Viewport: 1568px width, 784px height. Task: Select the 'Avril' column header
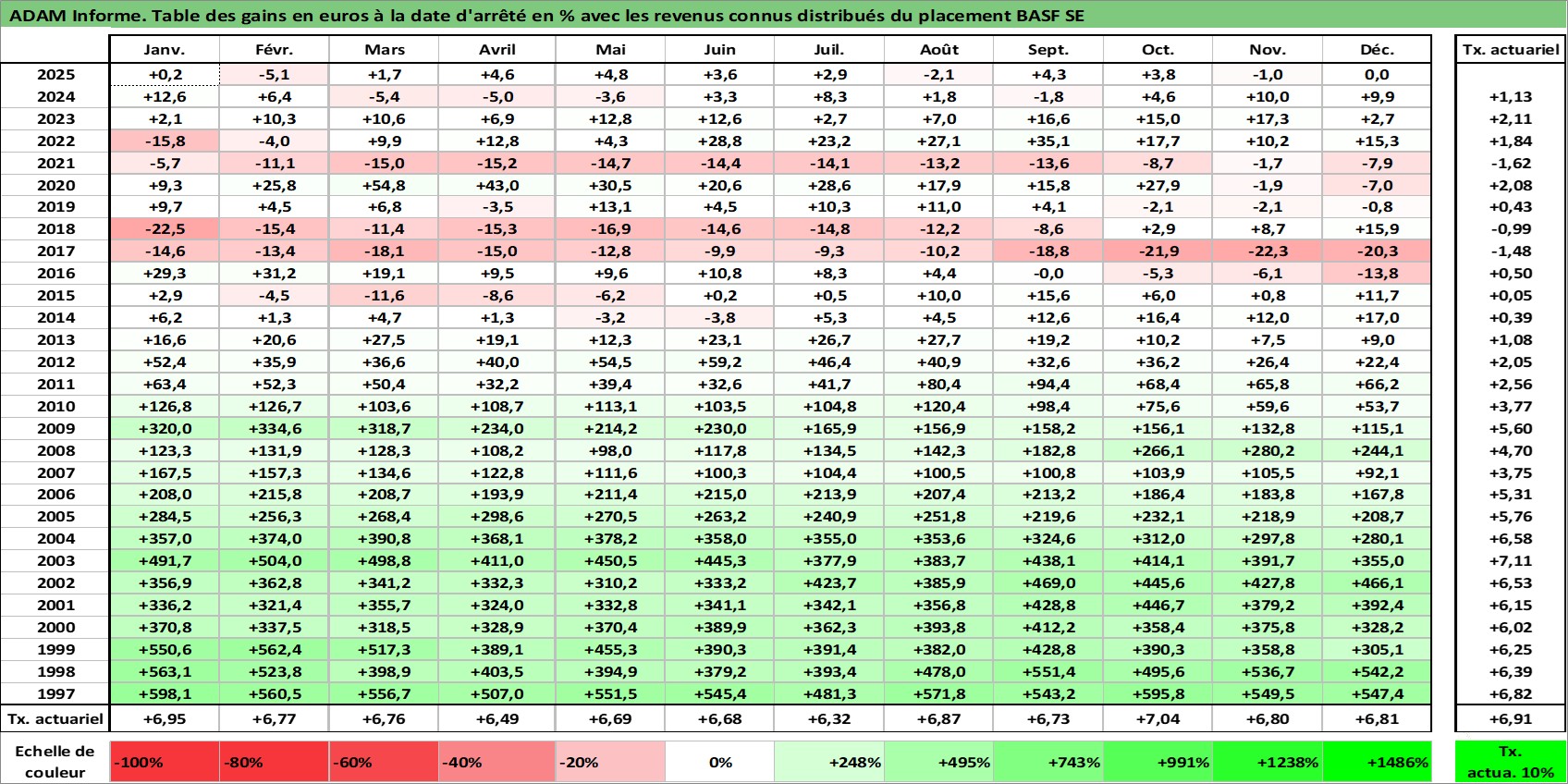[497, 49]
